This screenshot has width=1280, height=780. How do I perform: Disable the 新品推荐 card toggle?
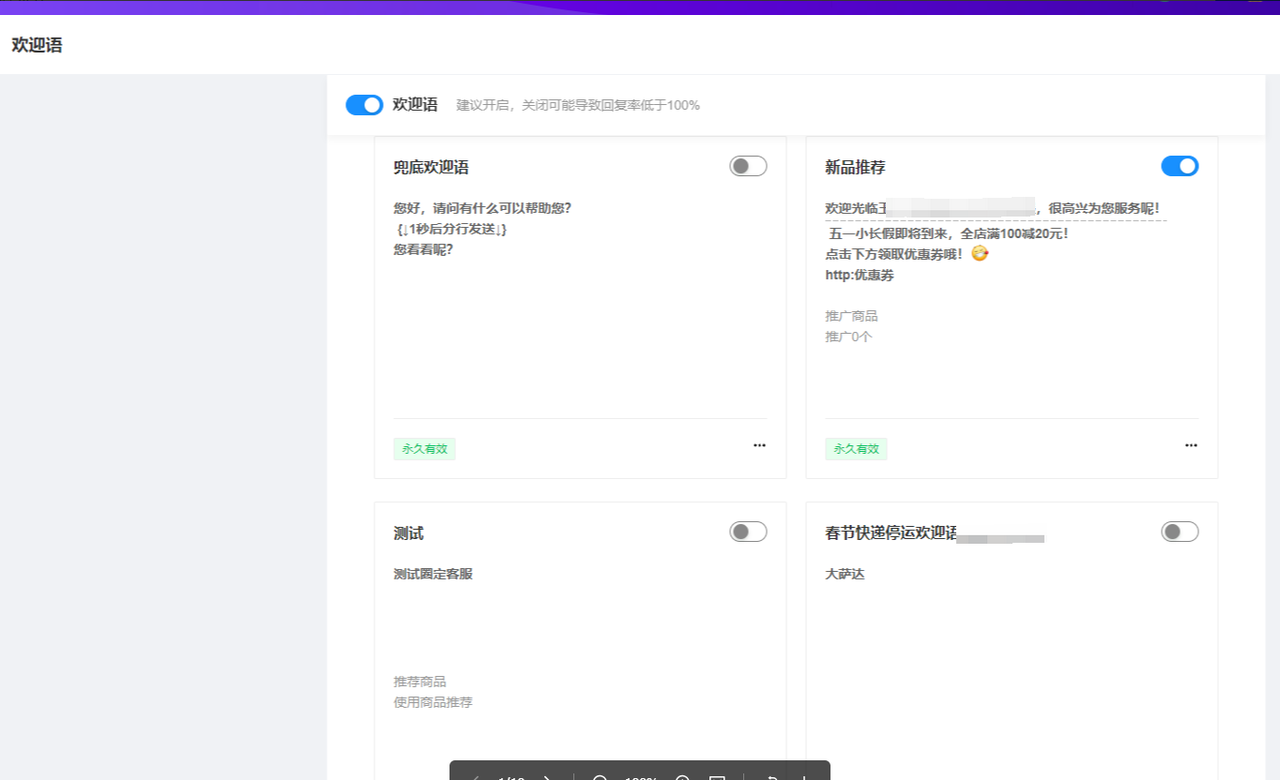tap(1180, 166)
